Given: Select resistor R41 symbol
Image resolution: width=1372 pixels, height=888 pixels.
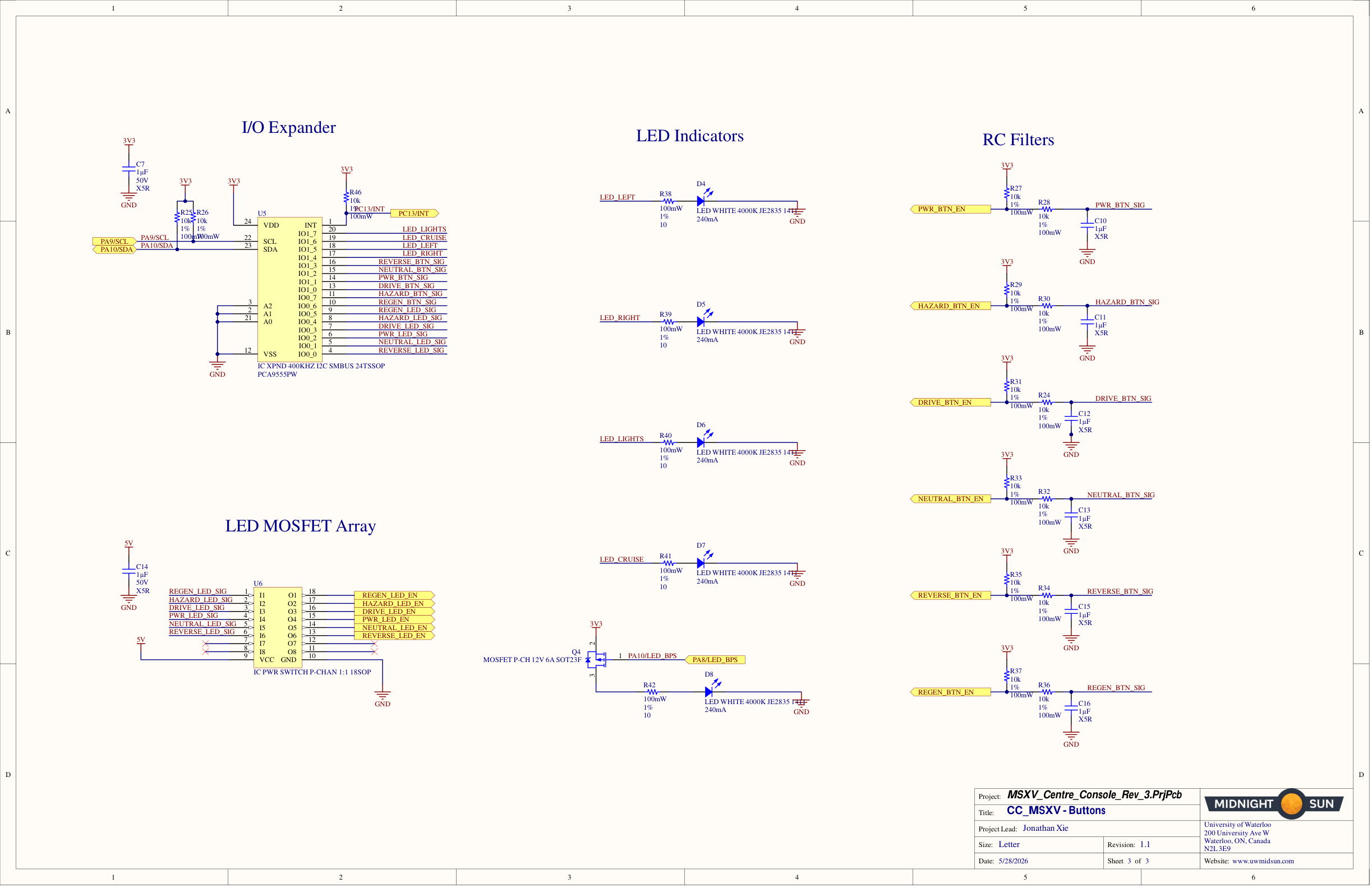Looking at the screenshot, I should [x=667, y=563].
